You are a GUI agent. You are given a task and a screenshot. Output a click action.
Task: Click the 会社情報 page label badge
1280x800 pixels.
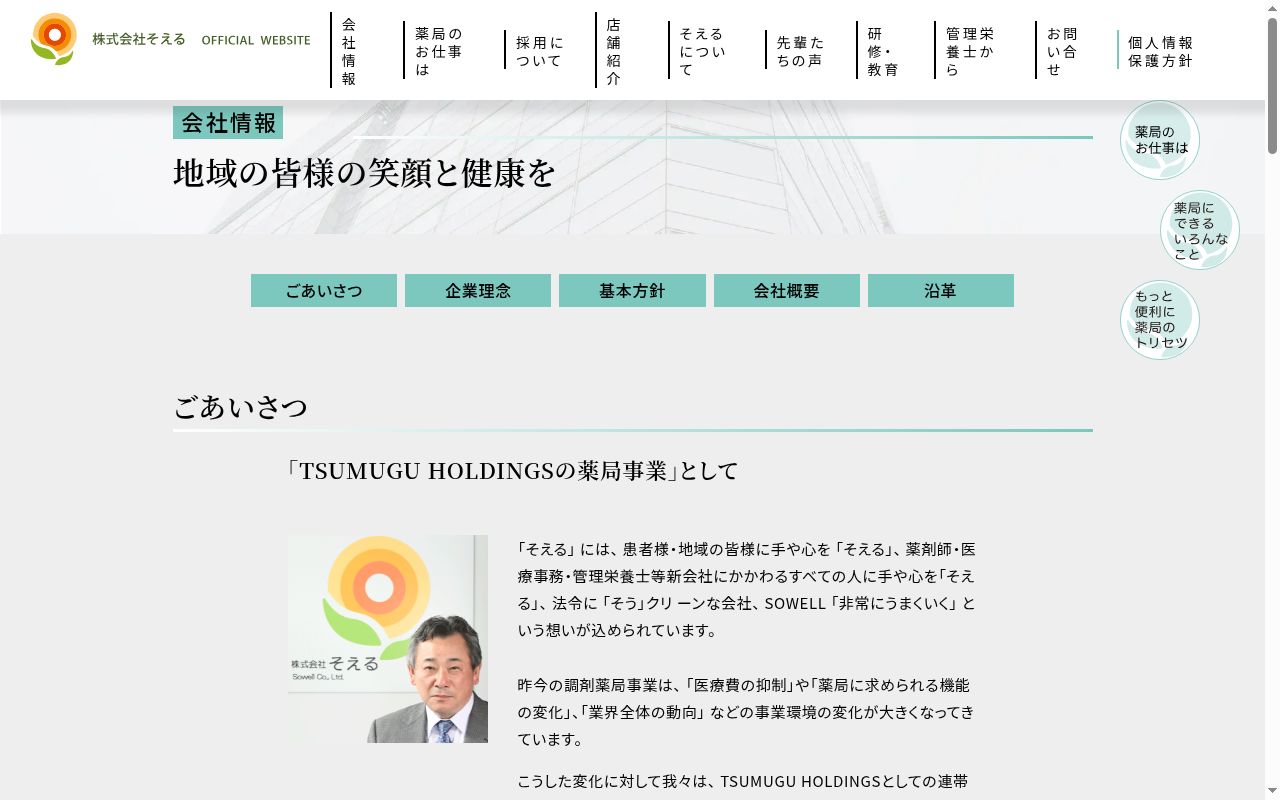[x=228, y=123]
